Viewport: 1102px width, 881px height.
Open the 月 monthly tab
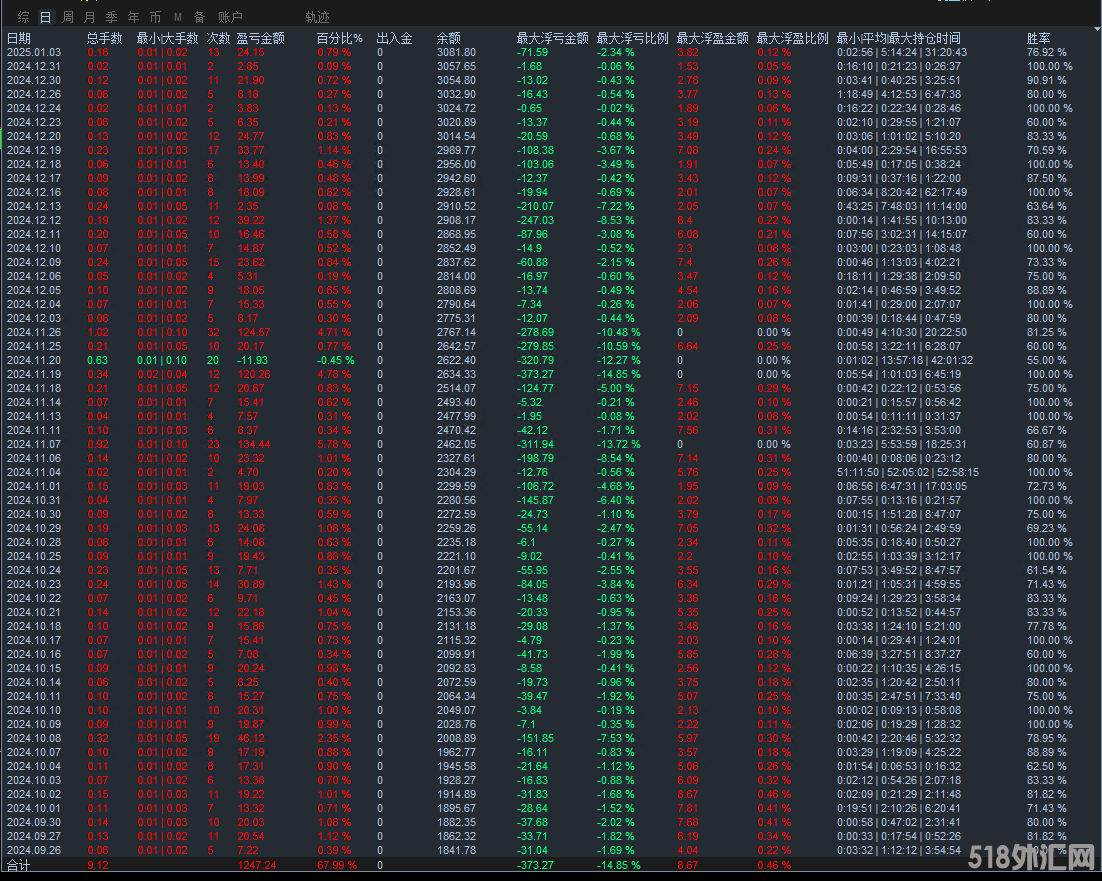pos(90,17)
